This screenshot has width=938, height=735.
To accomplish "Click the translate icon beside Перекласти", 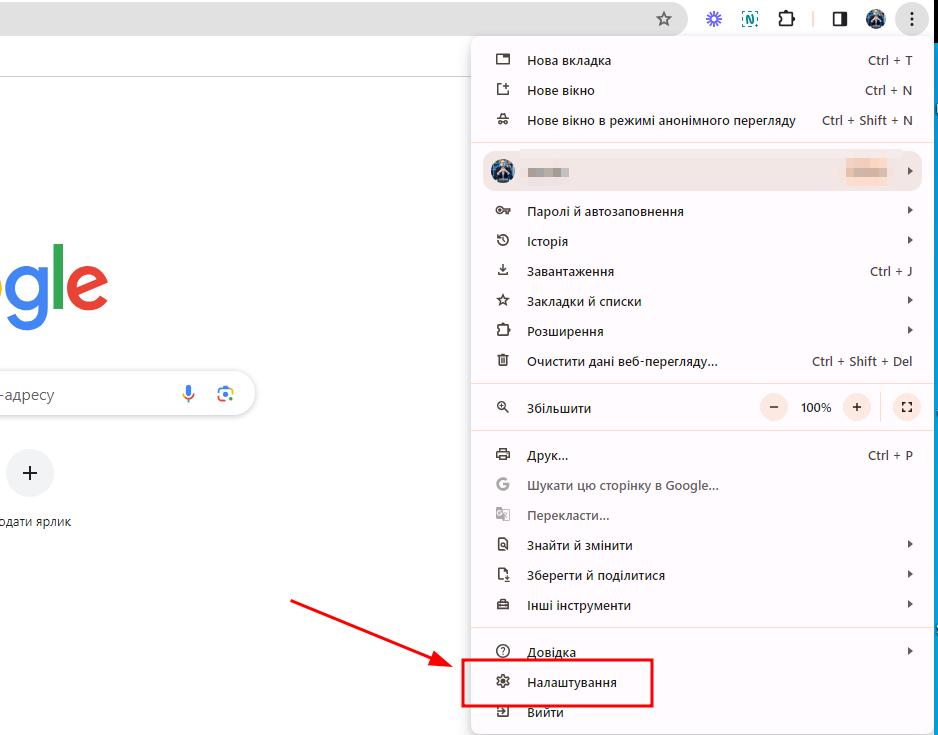I will point(502,514).
